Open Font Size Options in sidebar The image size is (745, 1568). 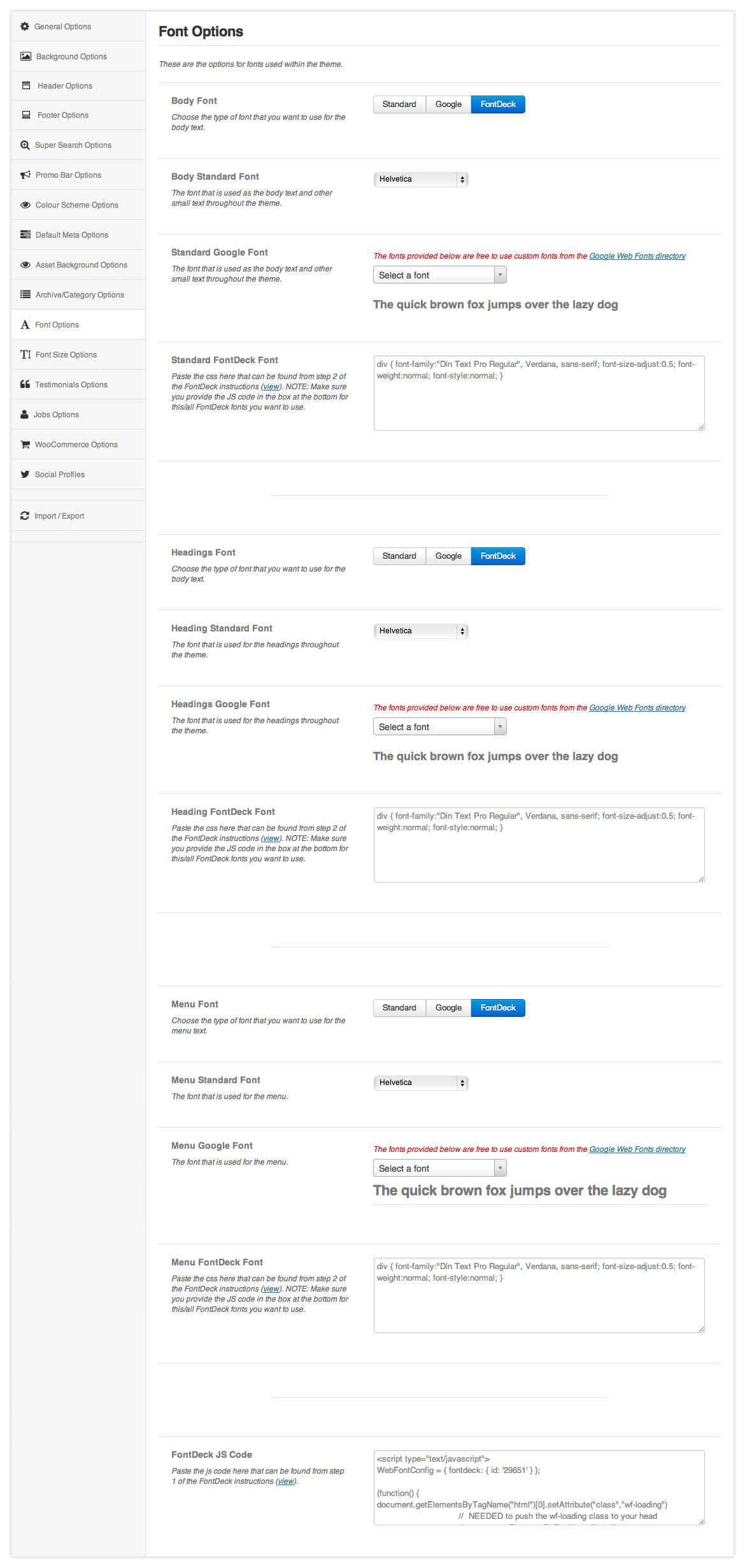pyautogui.click(x=66, y=355)
